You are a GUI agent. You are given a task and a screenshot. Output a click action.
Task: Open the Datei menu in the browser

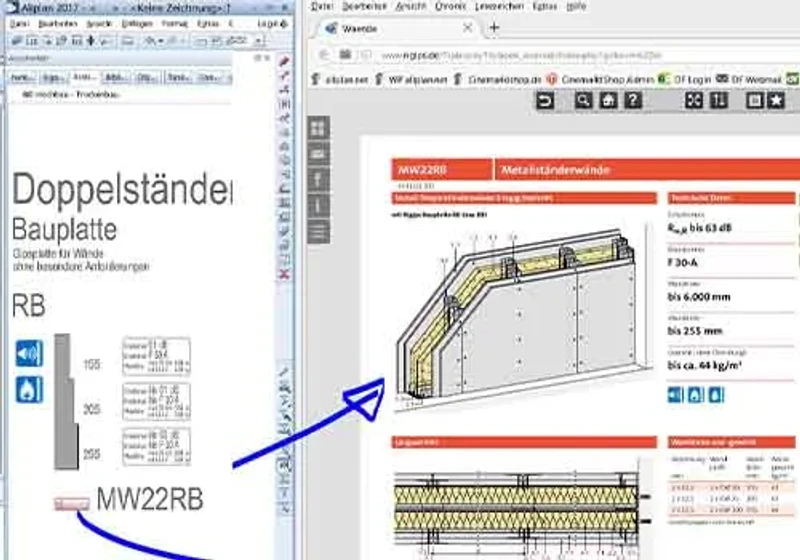(321, 7)
